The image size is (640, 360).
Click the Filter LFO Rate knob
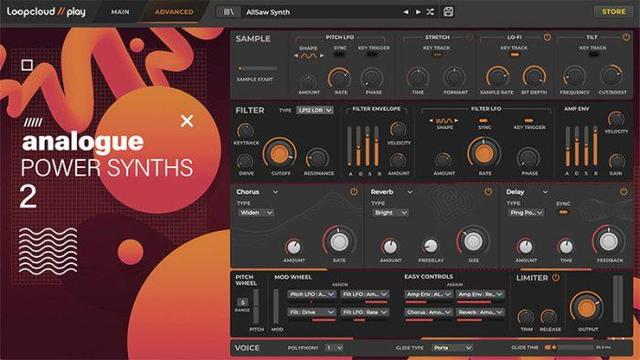pyautogui.click(x=484, y=154)
